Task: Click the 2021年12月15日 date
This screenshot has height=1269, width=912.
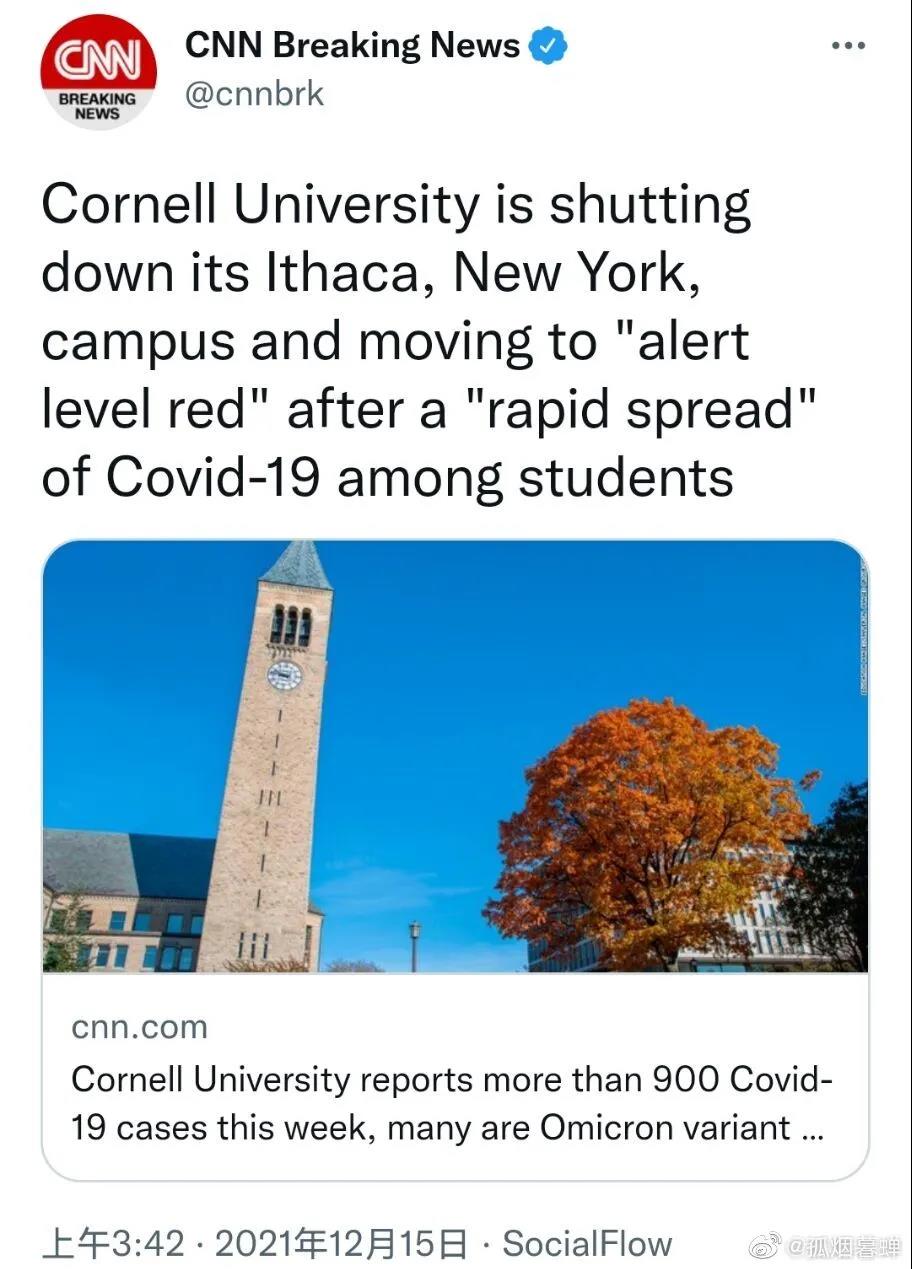Action: (341, 1245)
